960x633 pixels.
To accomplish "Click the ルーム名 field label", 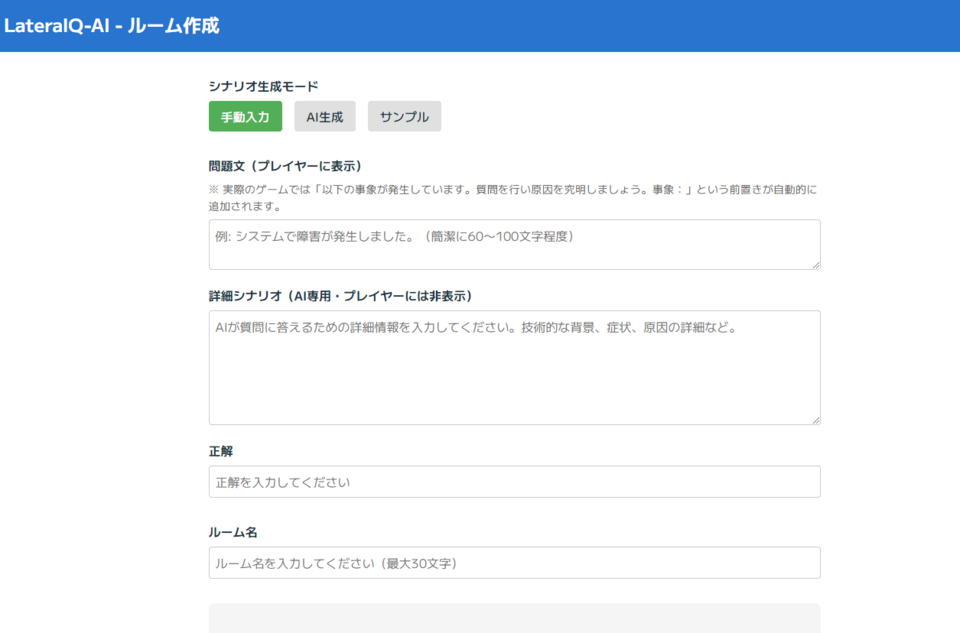I will click(x=233, y=532).
